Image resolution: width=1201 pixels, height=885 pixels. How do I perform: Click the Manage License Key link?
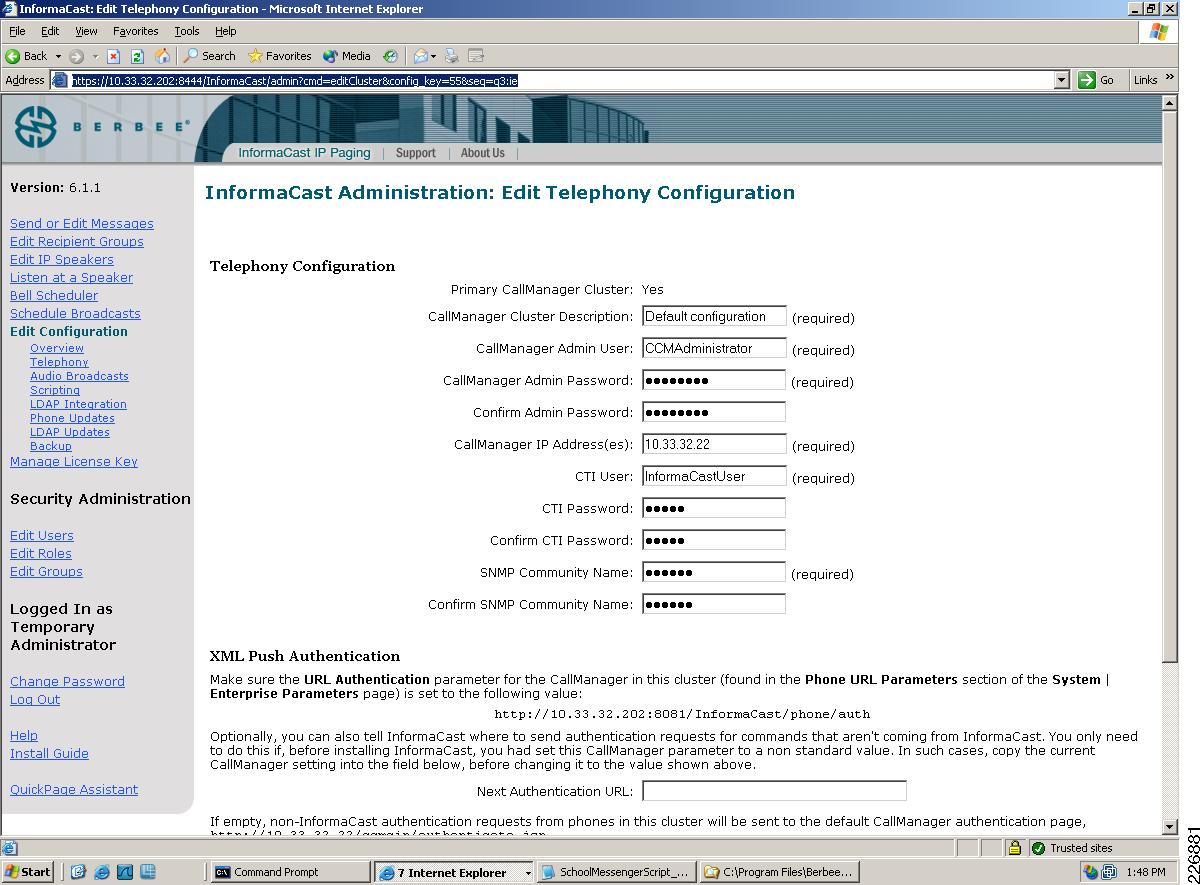(74, 462)
